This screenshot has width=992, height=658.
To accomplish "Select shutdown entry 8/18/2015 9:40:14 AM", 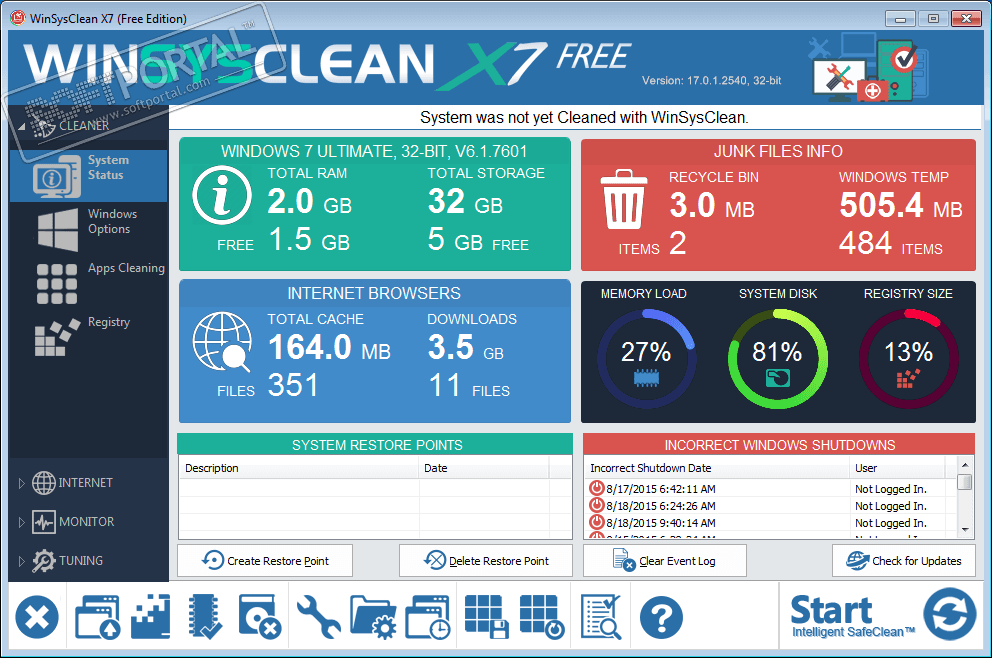I will (771, 523).
